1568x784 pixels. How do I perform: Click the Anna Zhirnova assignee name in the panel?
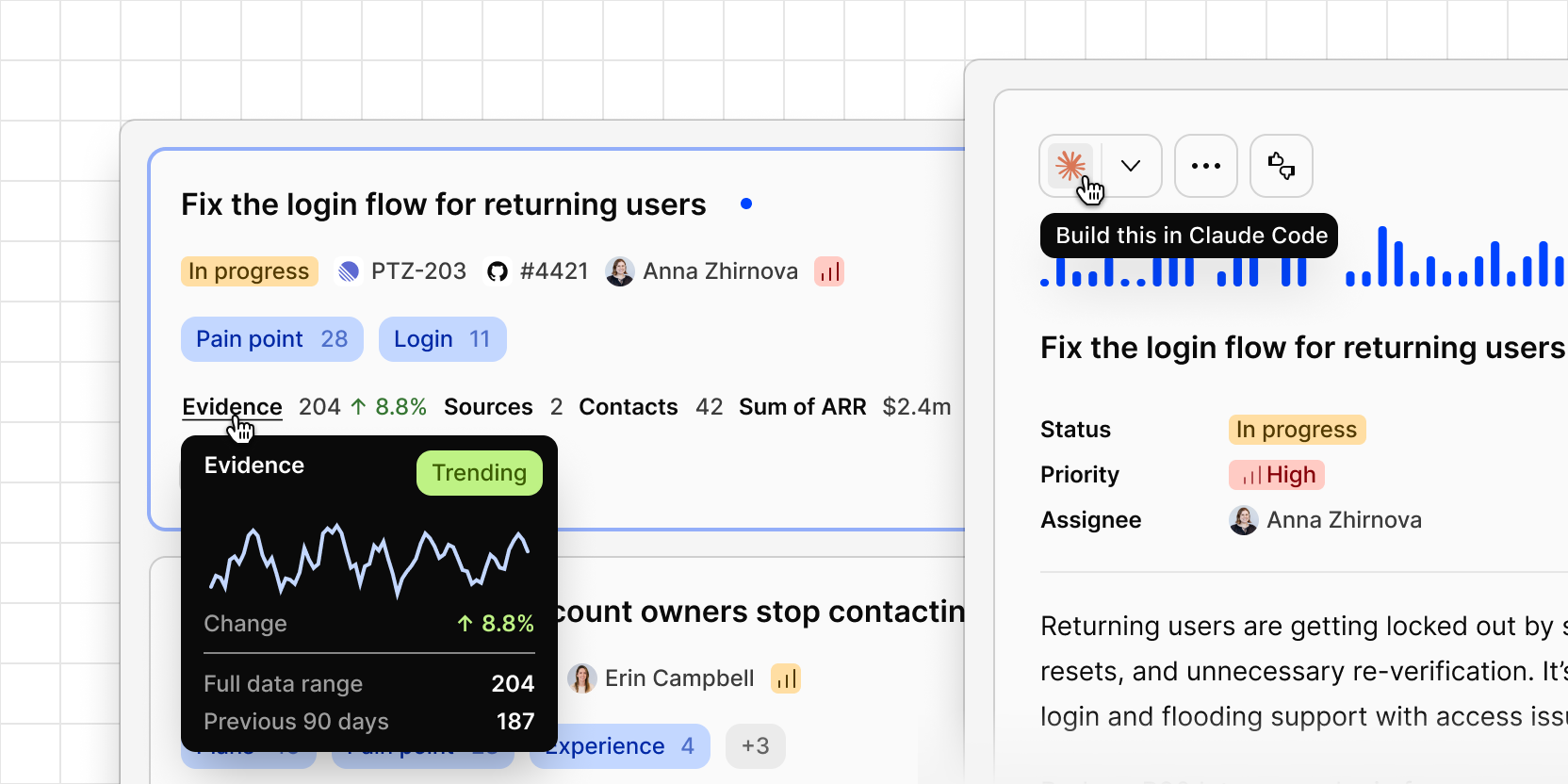(x=1344, y=520)
